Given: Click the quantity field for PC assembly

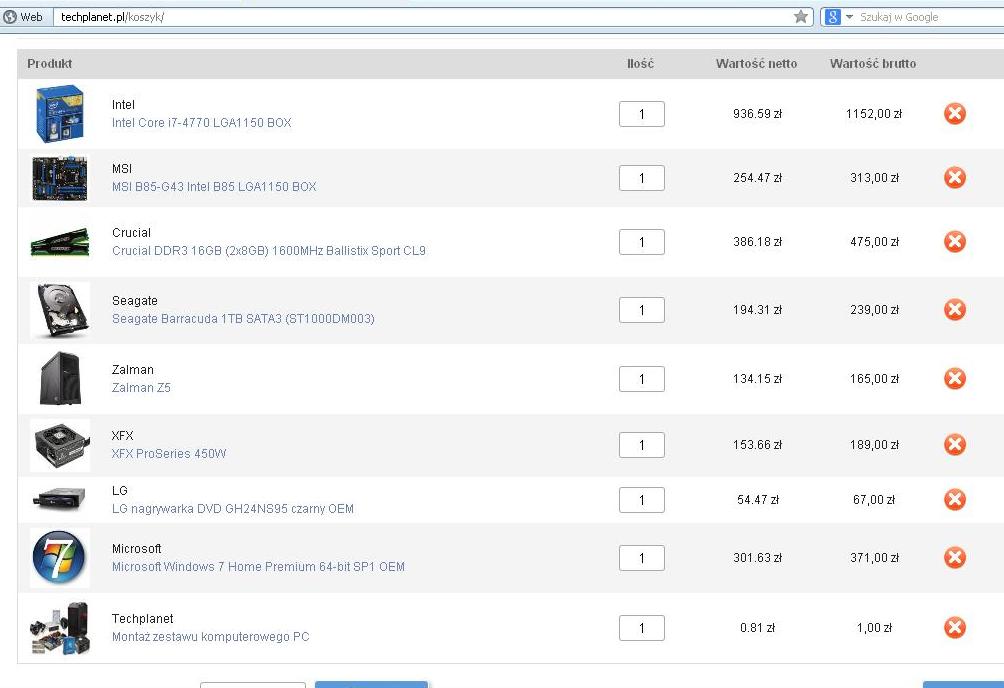Looking at the screenshot, I should (x=642, y=628).
